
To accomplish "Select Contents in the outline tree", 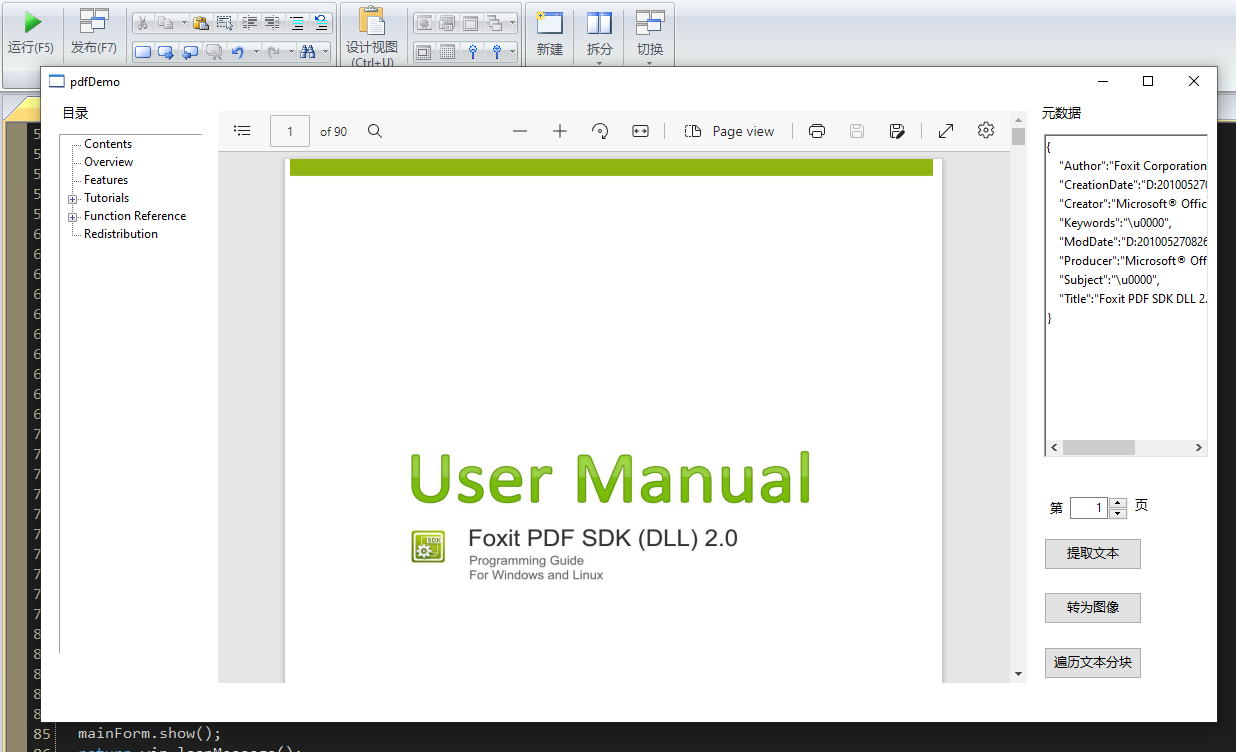I will tap(108, 144).
